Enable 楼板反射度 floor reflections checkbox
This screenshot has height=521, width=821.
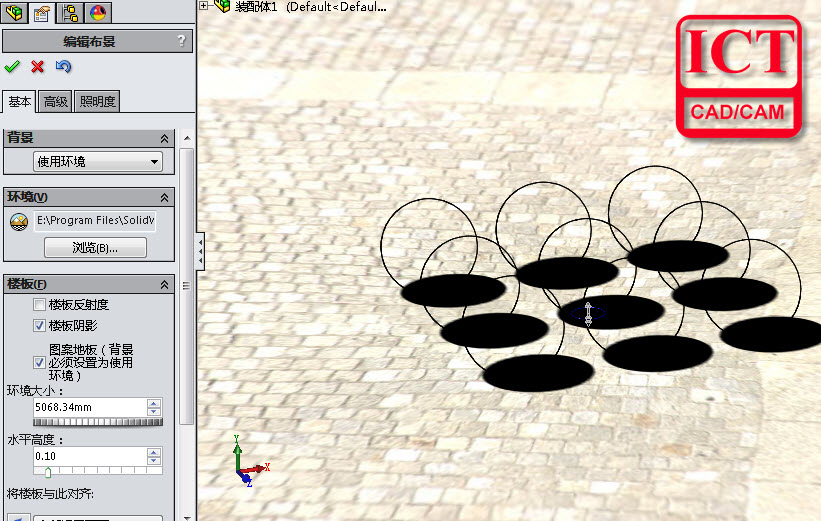40,305
